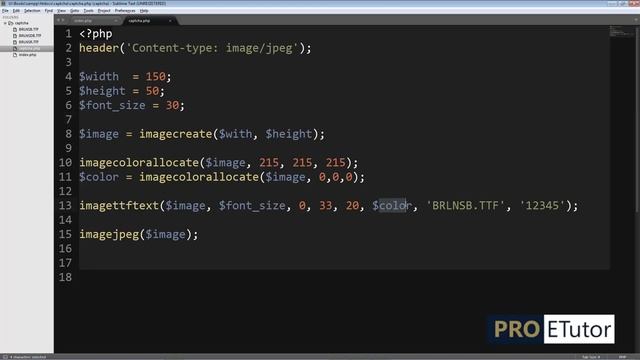
Task: Click the $font_size variable on line 6
Action: (112, 105)
